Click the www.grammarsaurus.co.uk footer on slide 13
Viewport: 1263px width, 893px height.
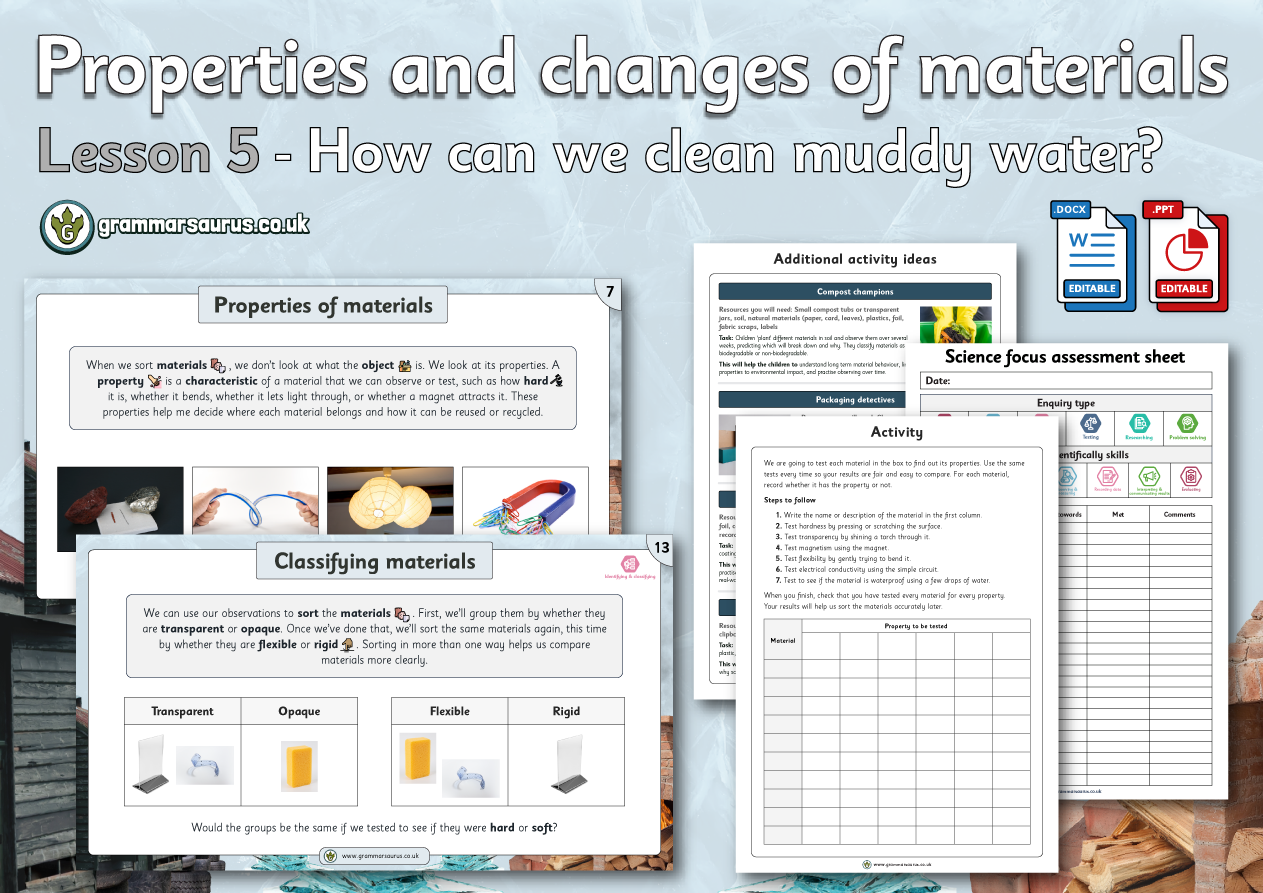[375, 856]
